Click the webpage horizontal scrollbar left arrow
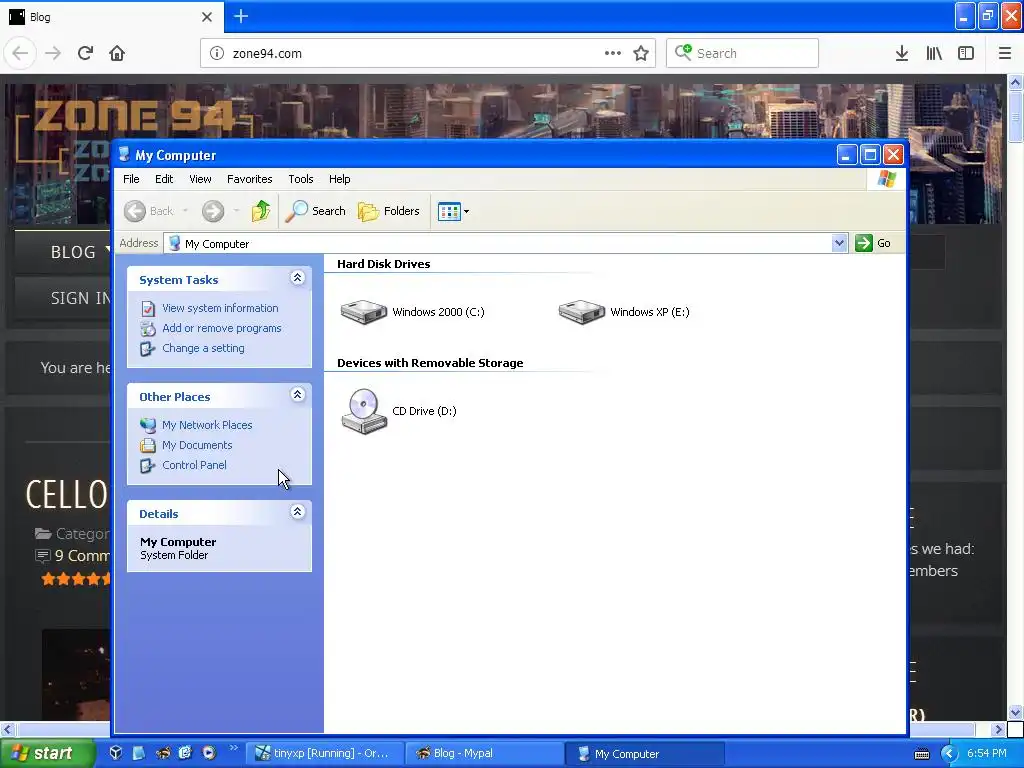 click(7, 729)
